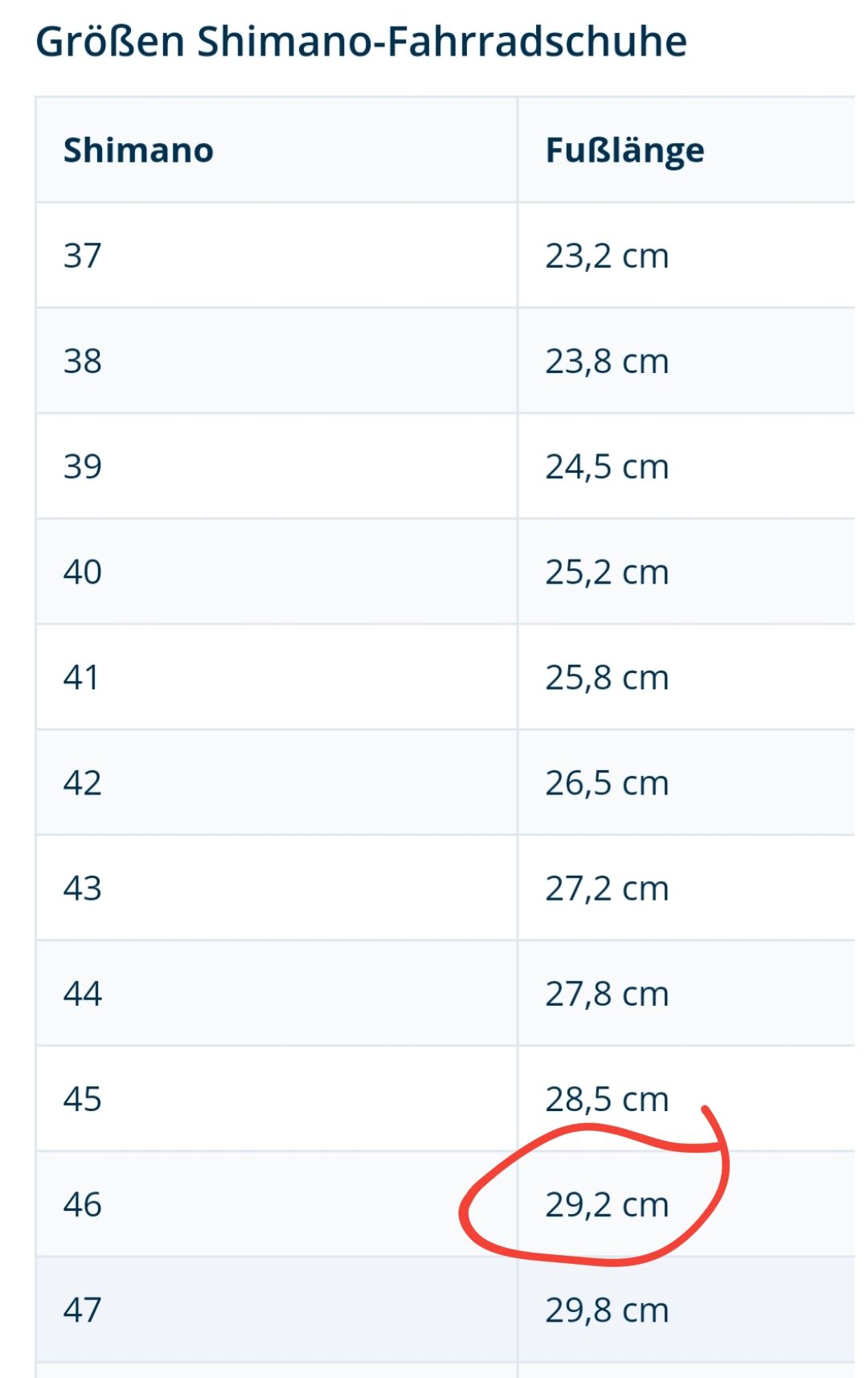Click the 27,8 cm value
The height and width of the screenshot is (1378, 868).
coord(607,995)
